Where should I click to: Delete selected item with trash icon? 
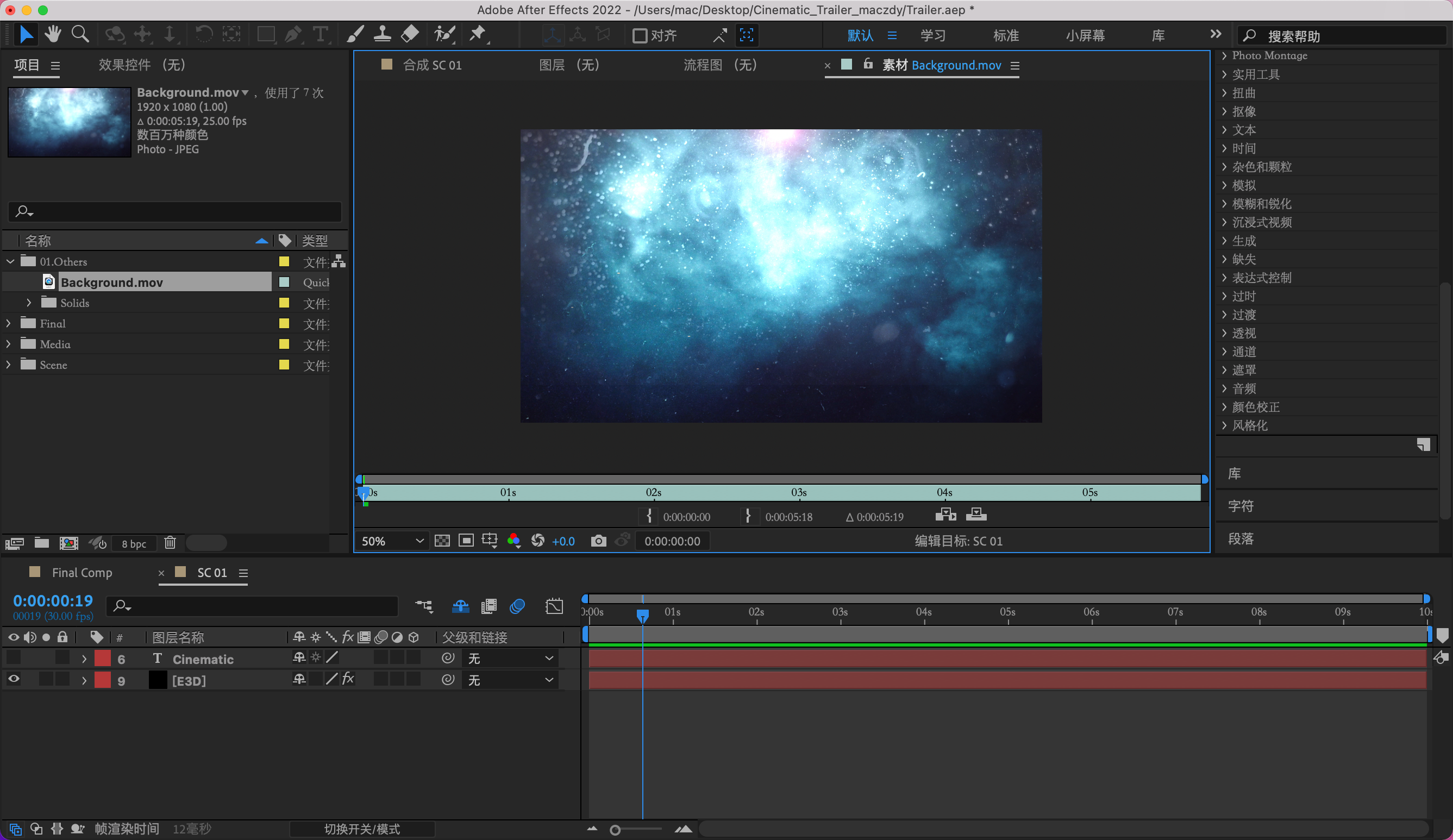click(170, 543)
